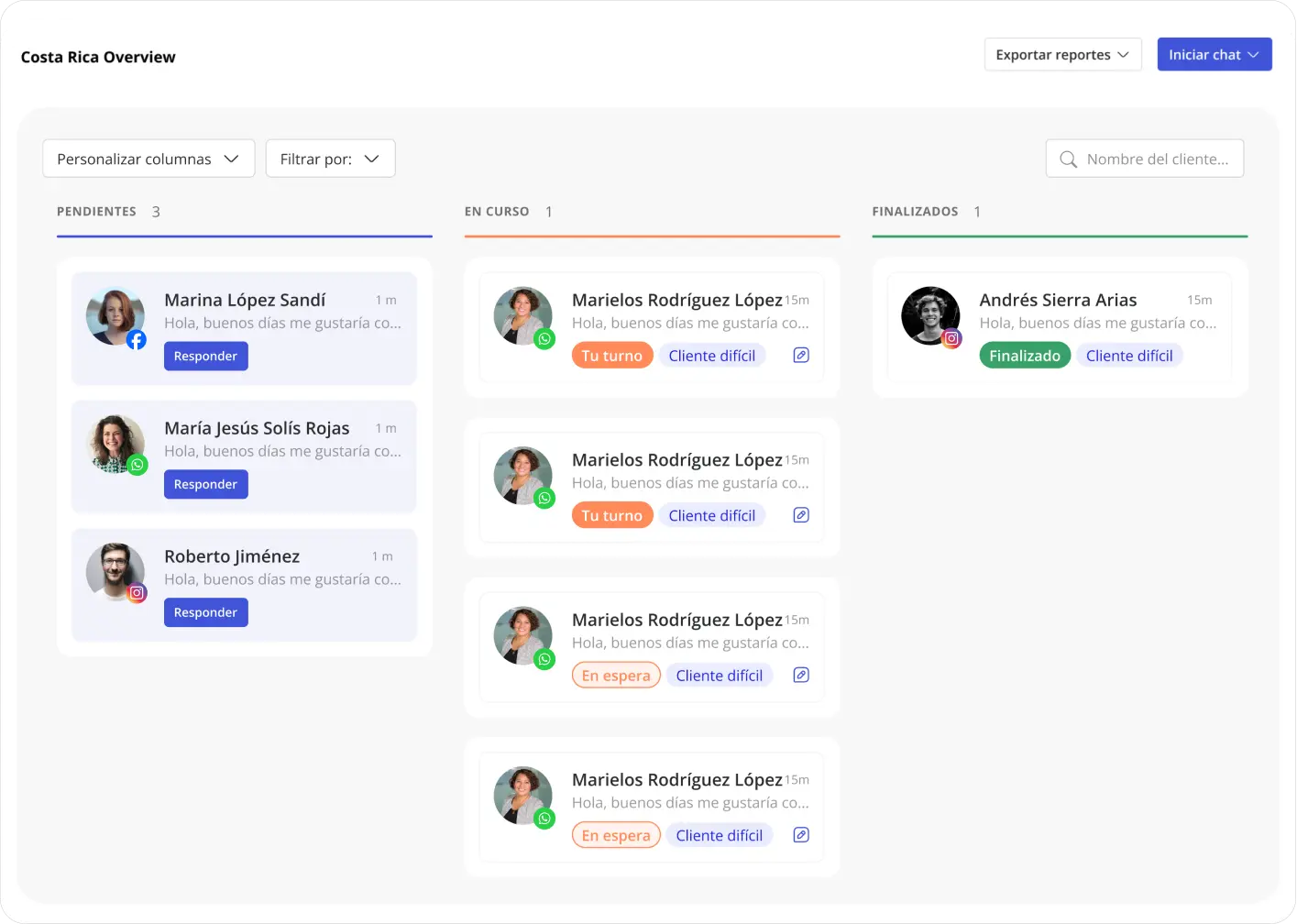Select the PENDIENTES column header
Image resolution: width=1297 pixels, height=924 pixels.
coord(96,212)
